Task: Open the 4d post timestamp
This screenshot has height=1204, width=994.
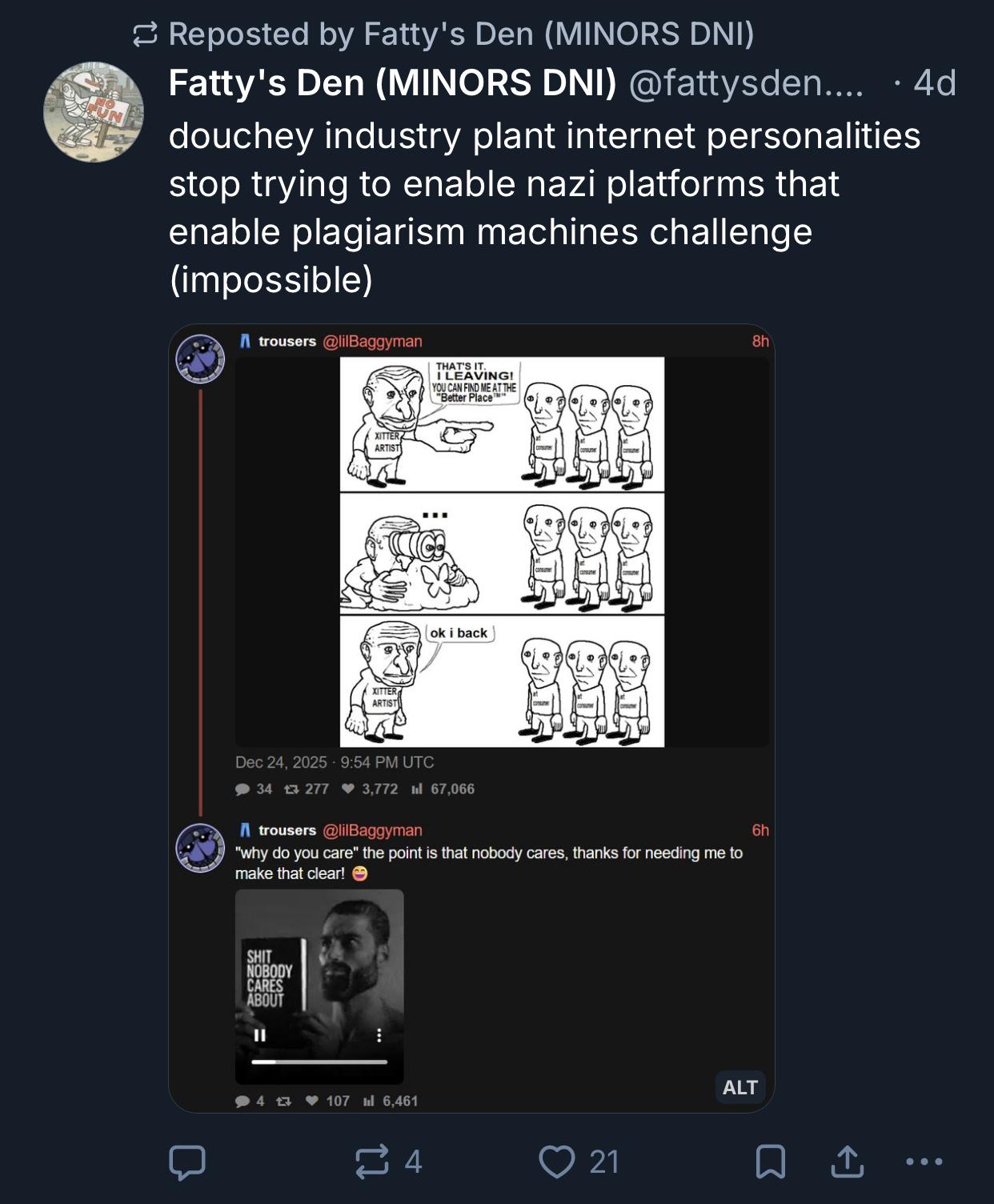Action: (x=934, y=82)
